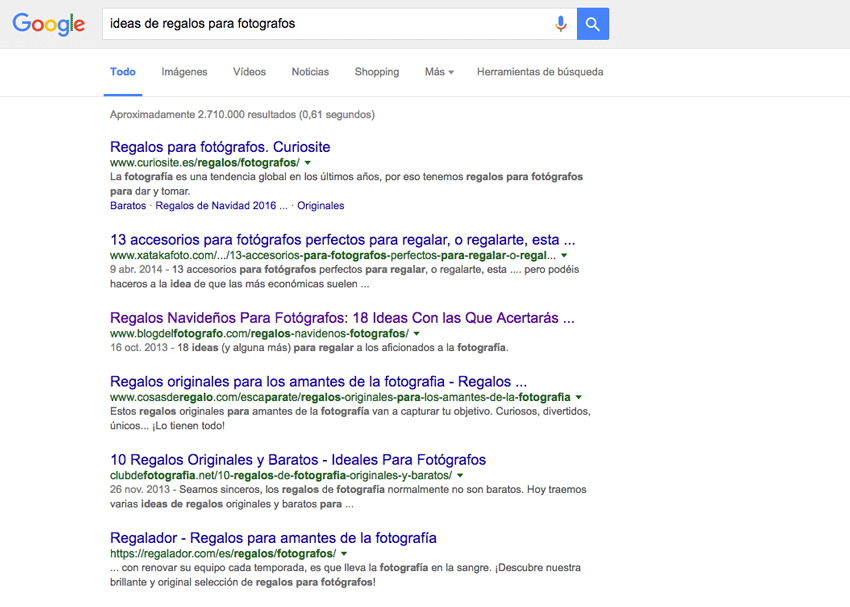Image resolution: width=850 pixels, height=607 pixels.
Task: Expand arrow next to blogdelfotografo.com URL
Action: pos(416,333)
